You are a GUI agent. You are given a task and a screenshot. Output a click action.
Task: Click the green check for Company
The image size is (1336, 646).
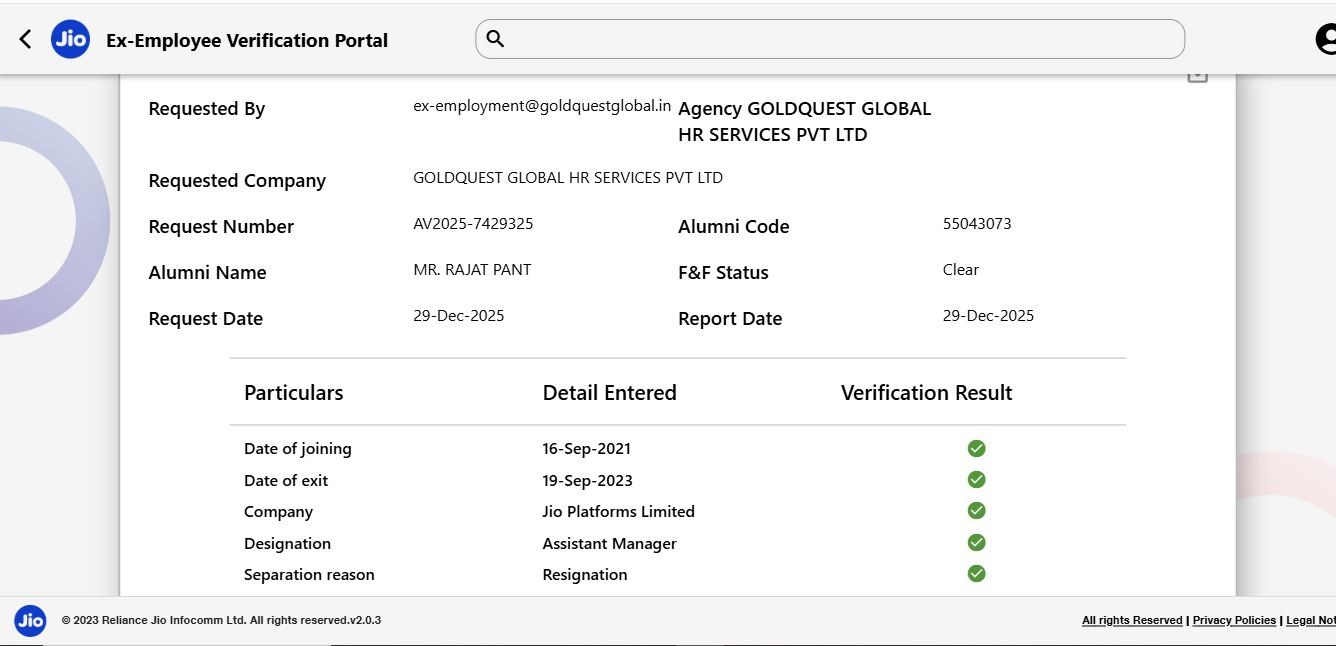976,511
